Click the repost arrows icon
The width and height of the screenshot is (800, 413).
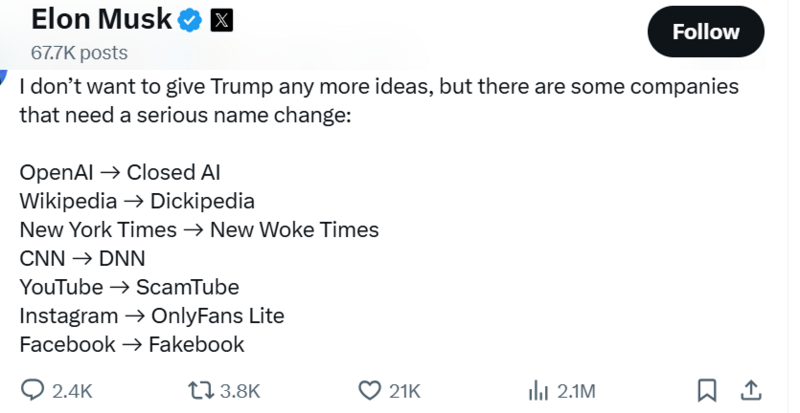click(200, 390)
